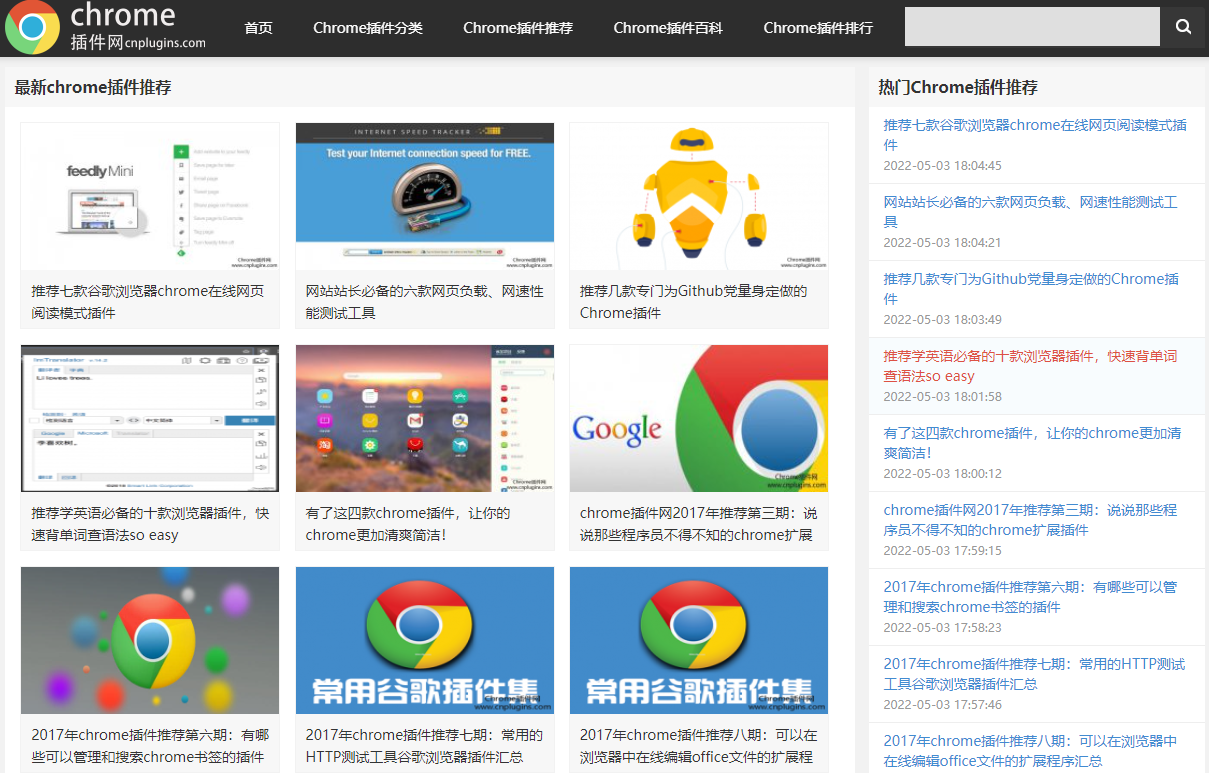The image size is (1209, 773).
Task: Open the yellow robot Github thumbnail
Action: (699, 197)
